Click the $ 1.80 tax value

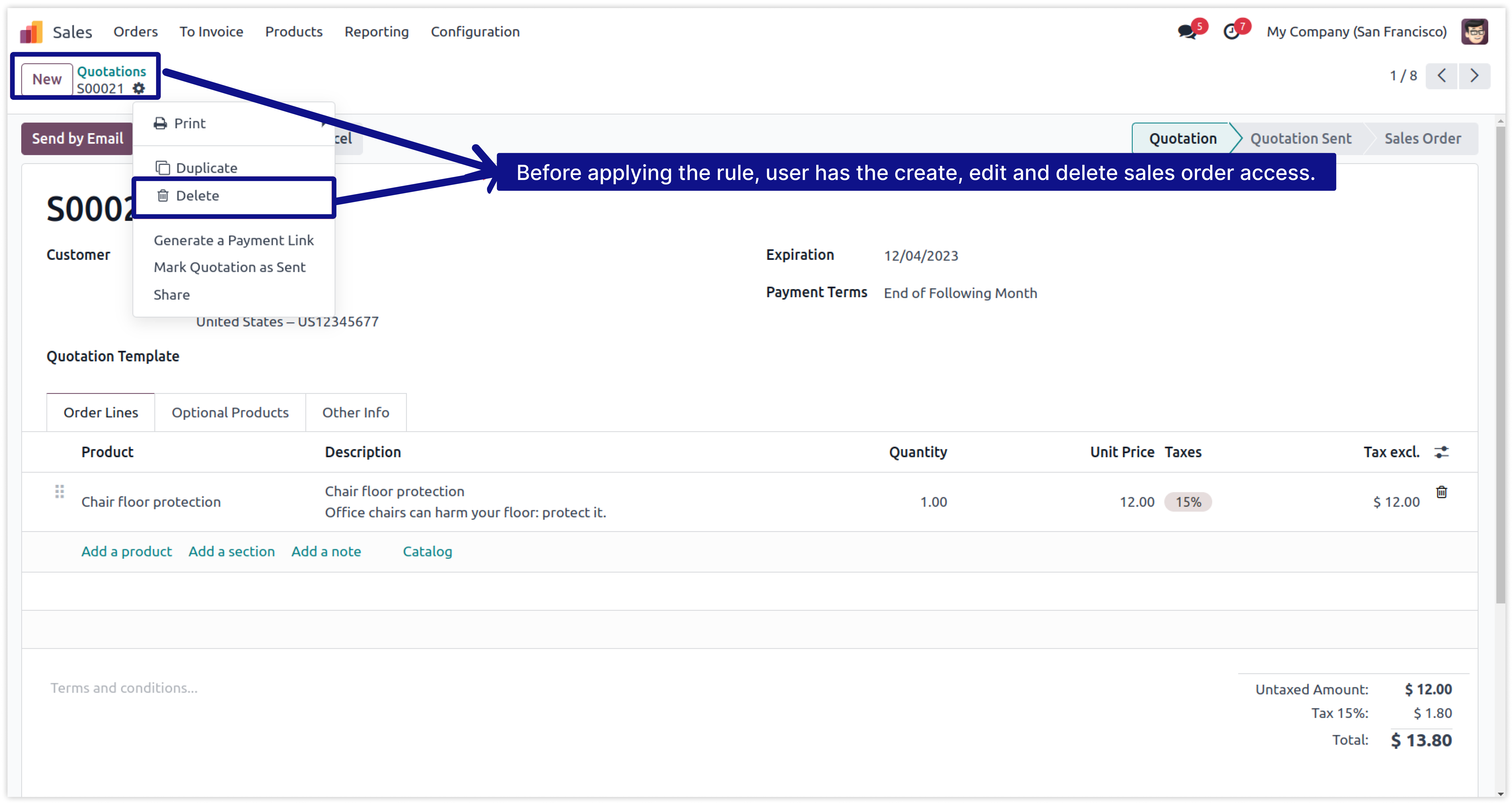pyautogui.click(x=1433, y=714)
